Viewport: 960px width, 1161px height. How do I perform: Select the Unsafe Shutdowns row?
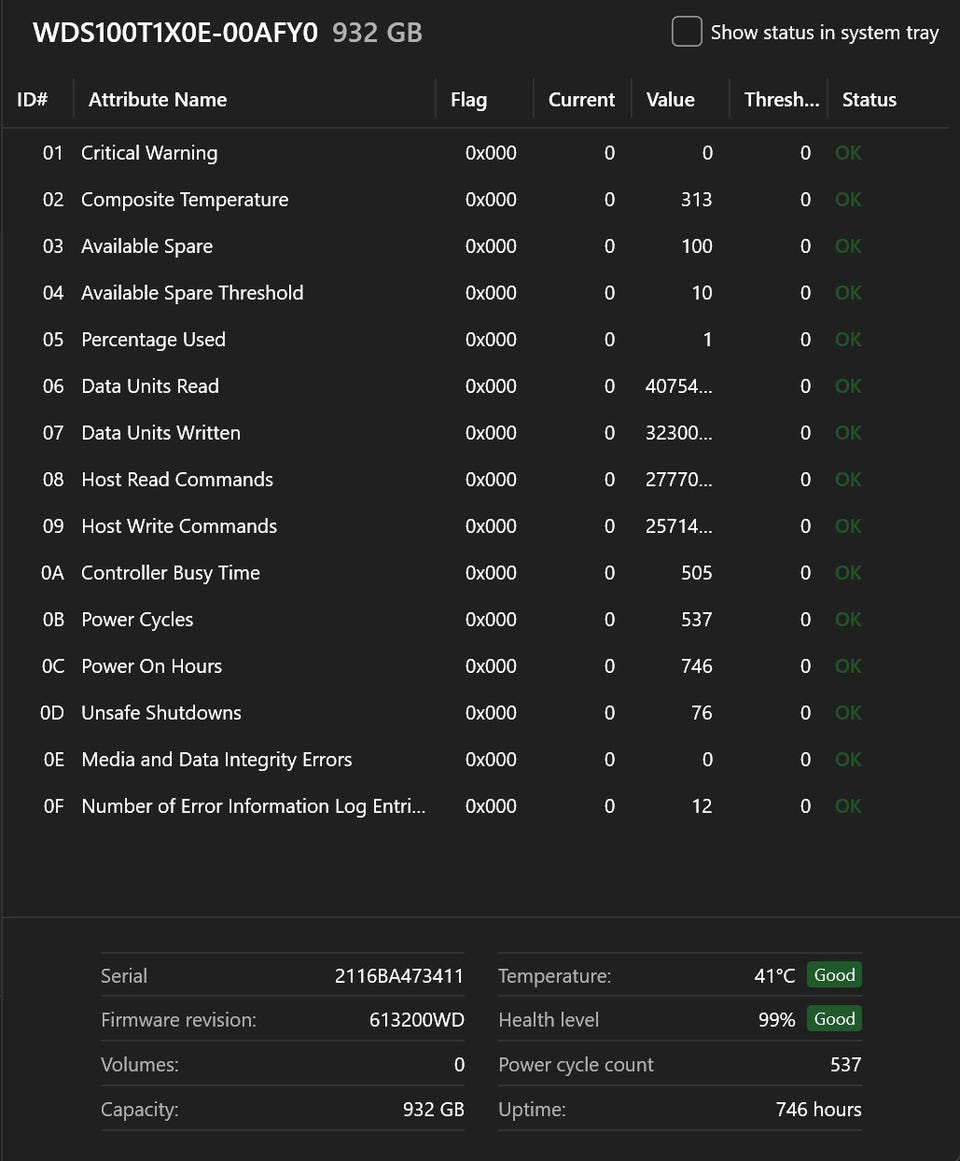pyautogui.click(x=475, y=712)
